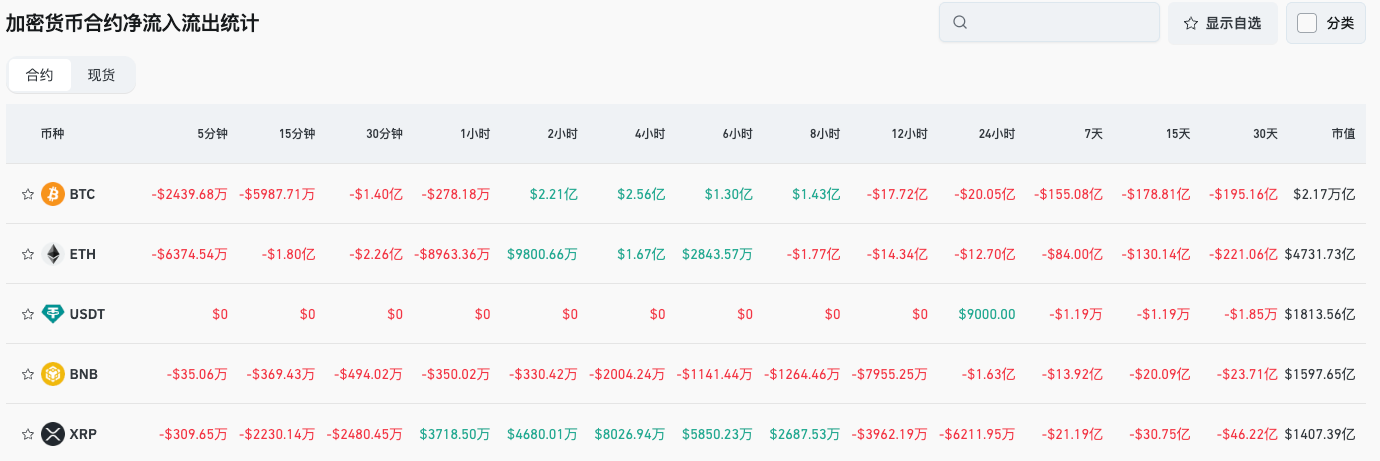
Task: Add ETH to favorites with star
Action: (x=28, y=254)
